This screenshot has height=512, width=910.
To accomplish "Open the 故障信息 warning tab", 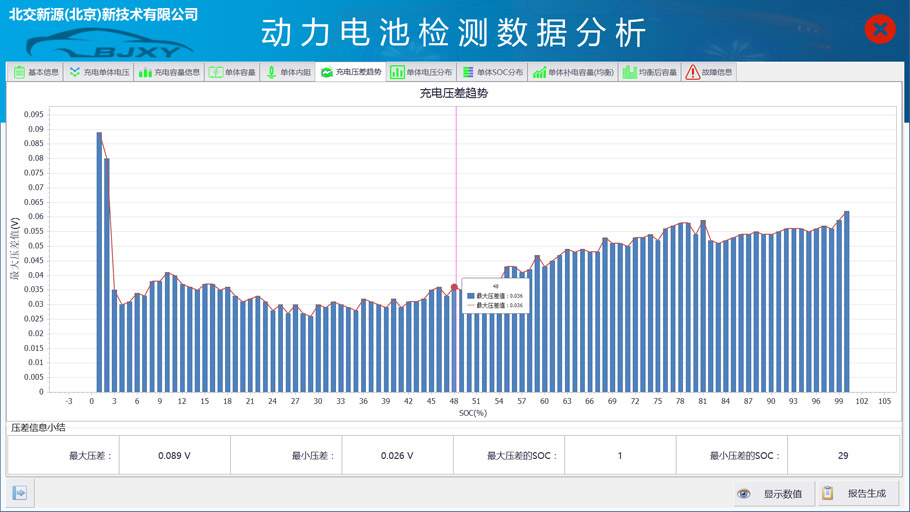I will pyautogui.click(x=709, y=72).
